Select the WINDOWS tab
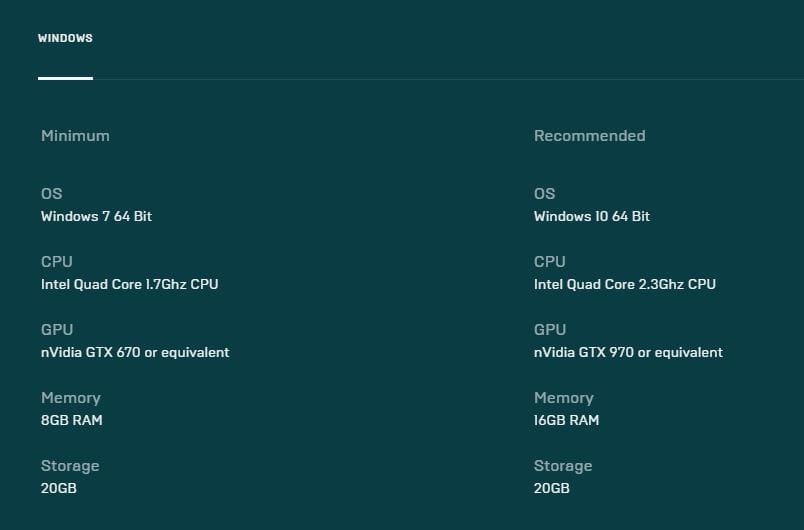This screenshot has height=530, width=804. pyautogui.click(x=65, y=38)
